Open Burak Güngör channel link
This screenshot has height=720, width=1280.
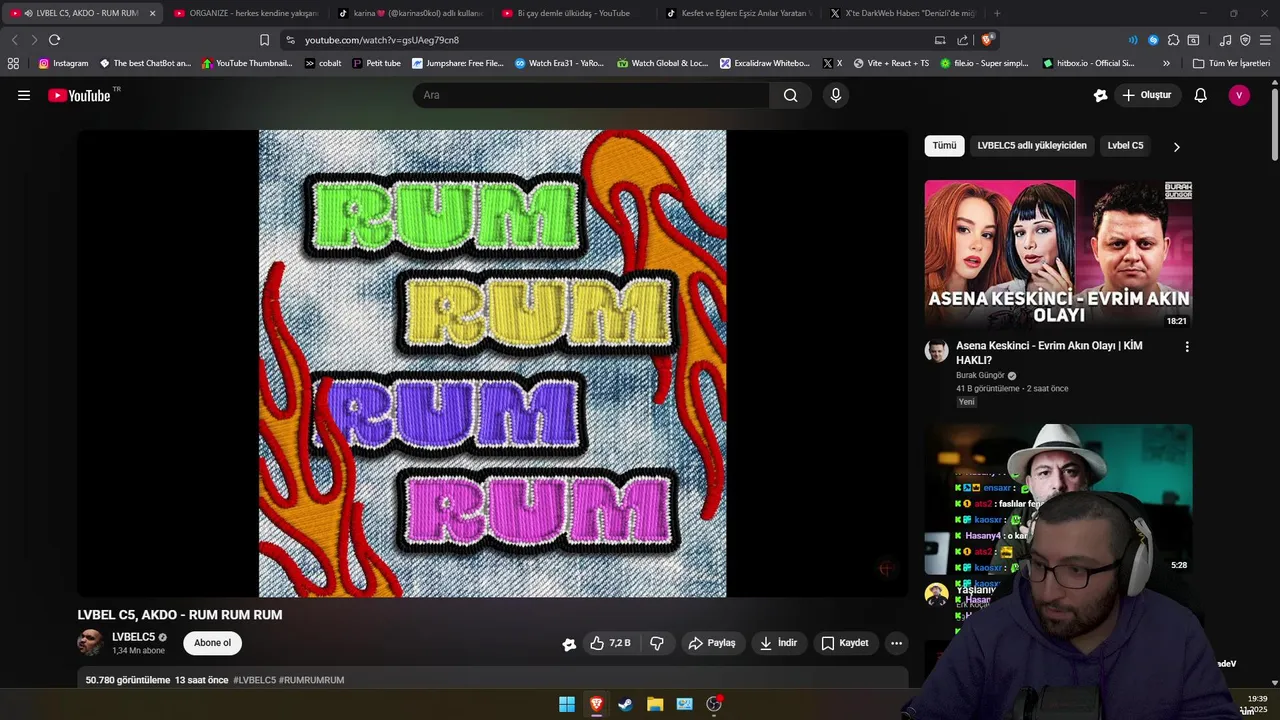pos(980,376)
